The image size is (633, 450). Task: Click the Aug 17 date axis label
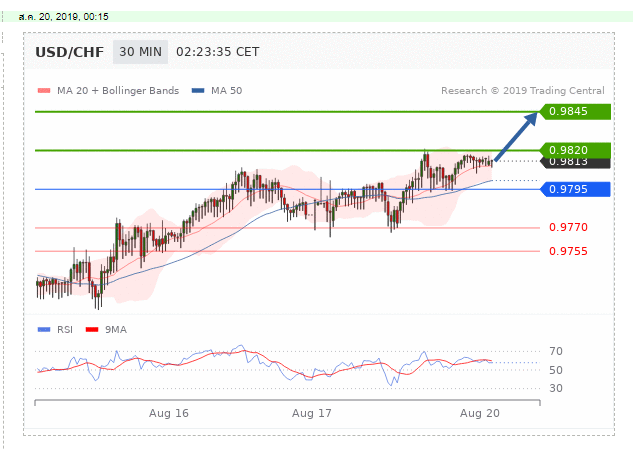pos(312,413)
